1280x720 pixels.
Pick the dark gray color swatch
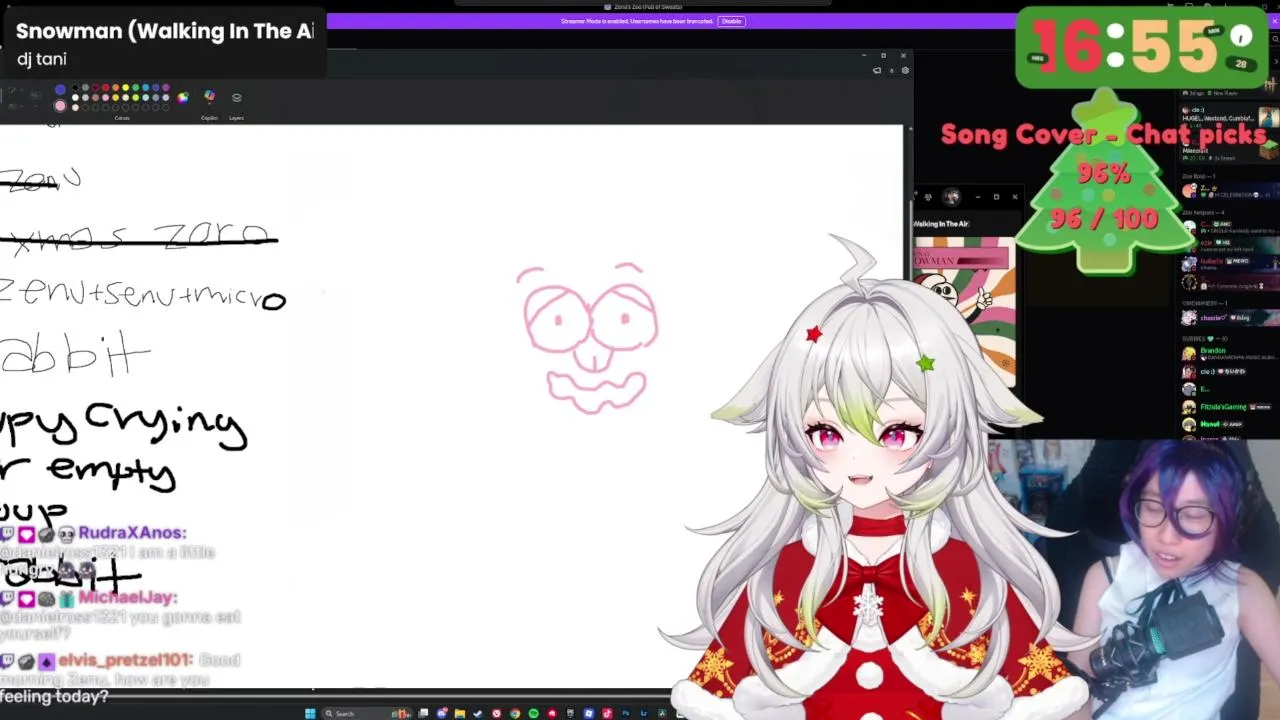(85, 88)
